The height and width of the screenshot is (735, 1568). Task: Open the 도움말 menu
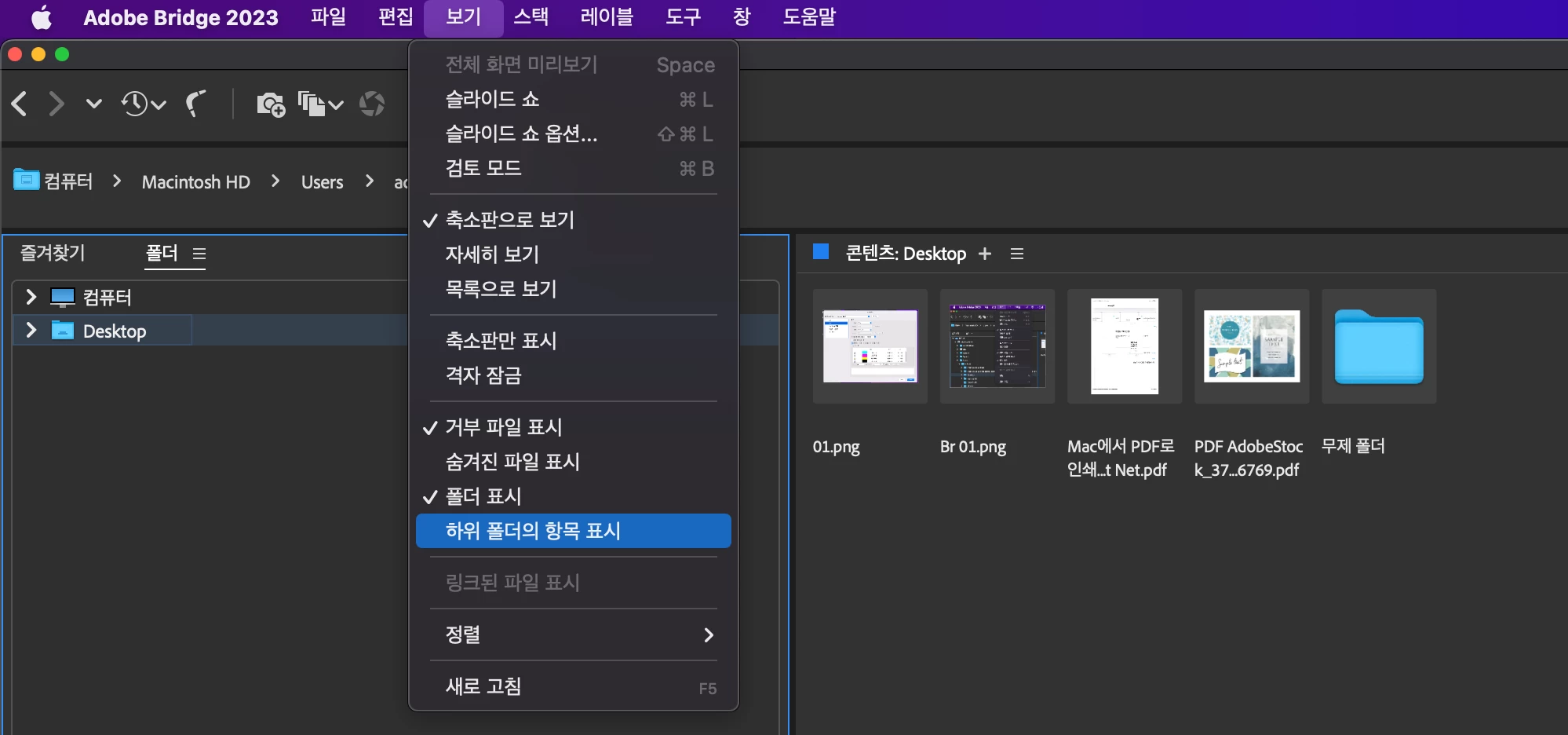[x=809, y=17]
